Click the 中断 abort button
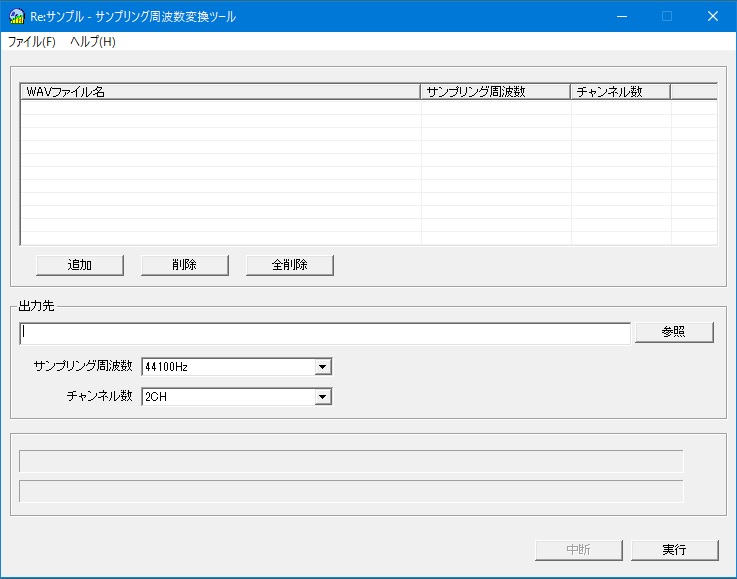The image size is (737, 579). [579, 550]
